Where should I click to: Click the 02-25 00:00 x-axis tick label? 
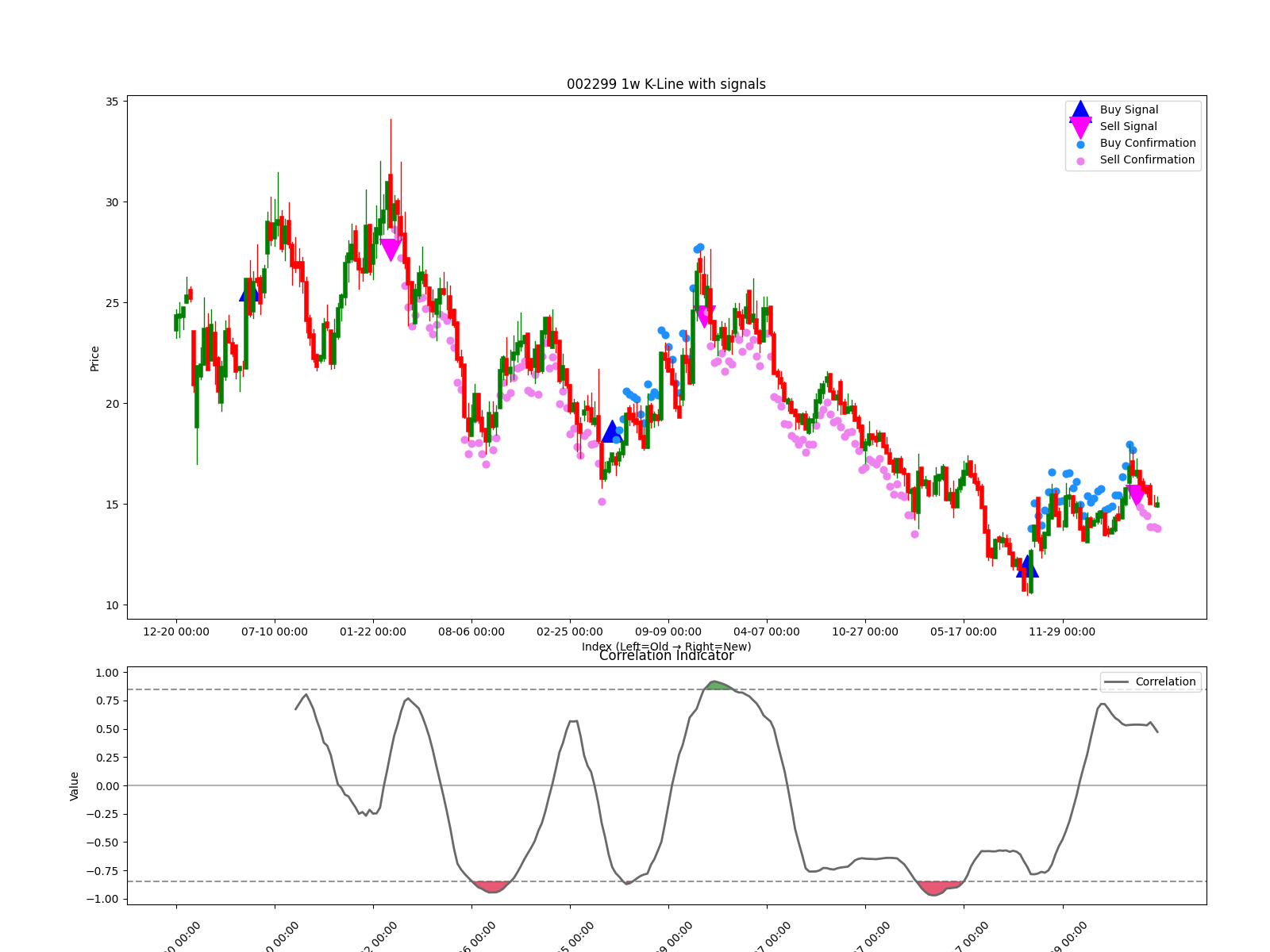tap(570, 632)
